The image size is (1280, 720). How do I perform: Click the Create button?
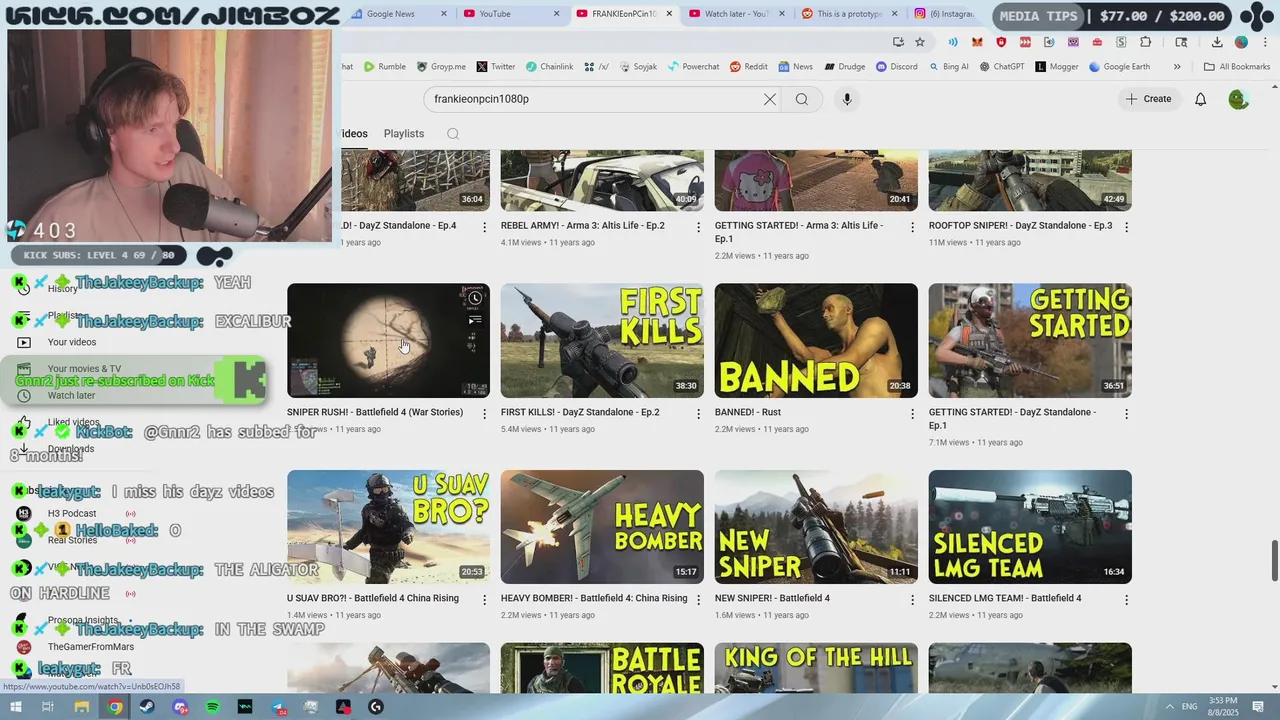pyautogui.click(x=1148, y=99)
